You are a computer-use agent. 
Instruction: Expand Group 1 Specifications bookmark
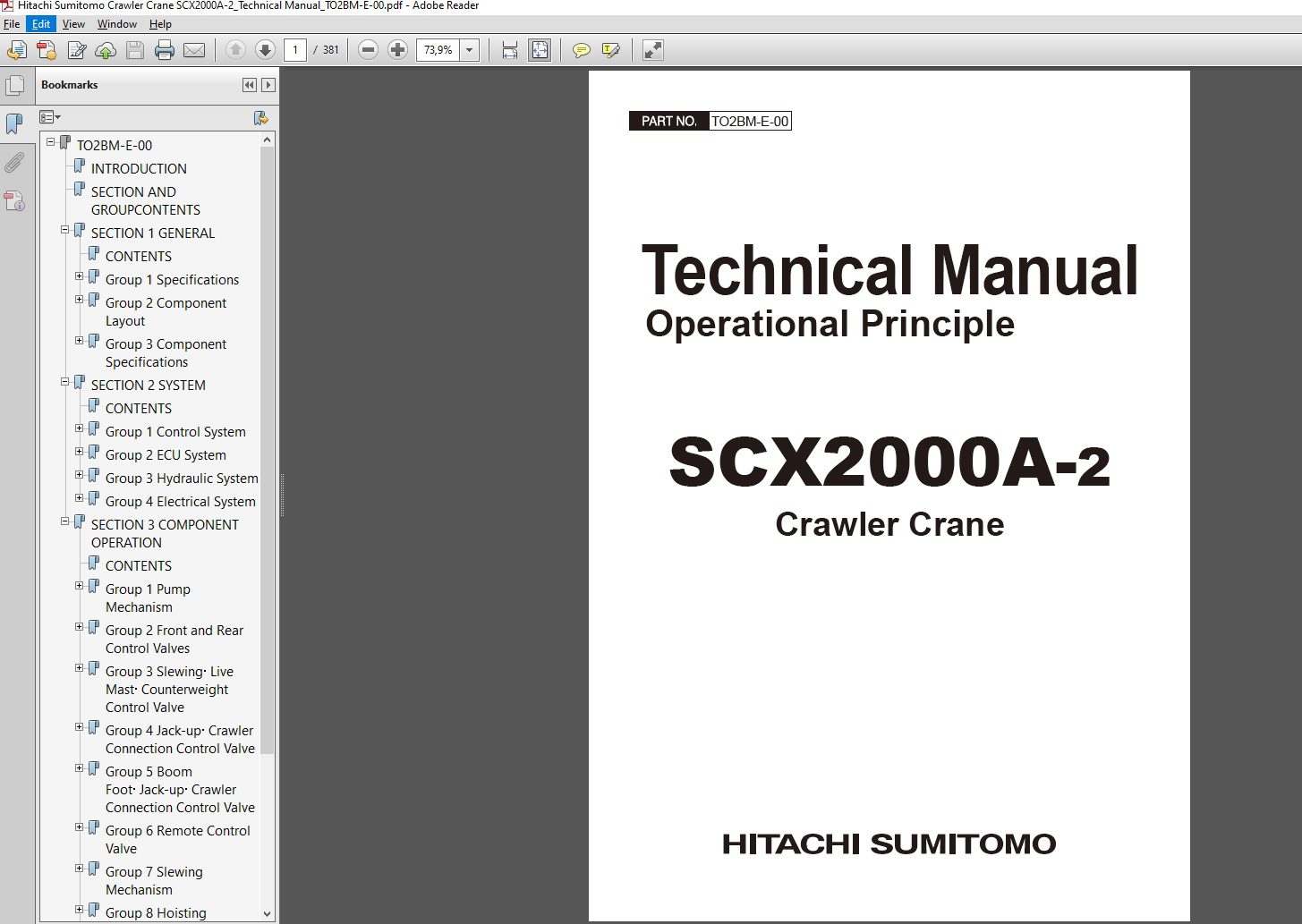[80, 276]
